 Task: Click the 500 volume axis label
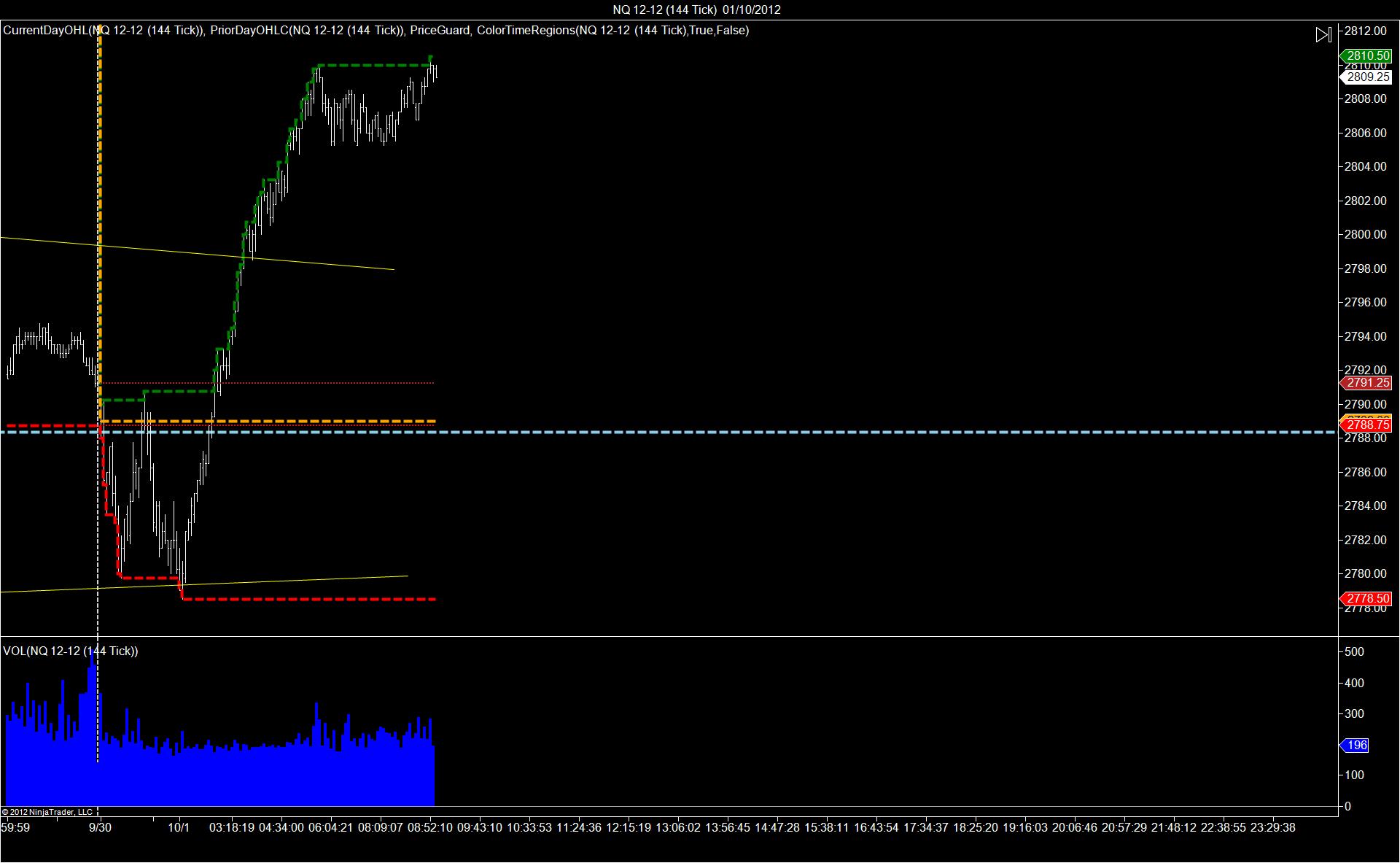pyautogui.click(x=1354, y=651)
